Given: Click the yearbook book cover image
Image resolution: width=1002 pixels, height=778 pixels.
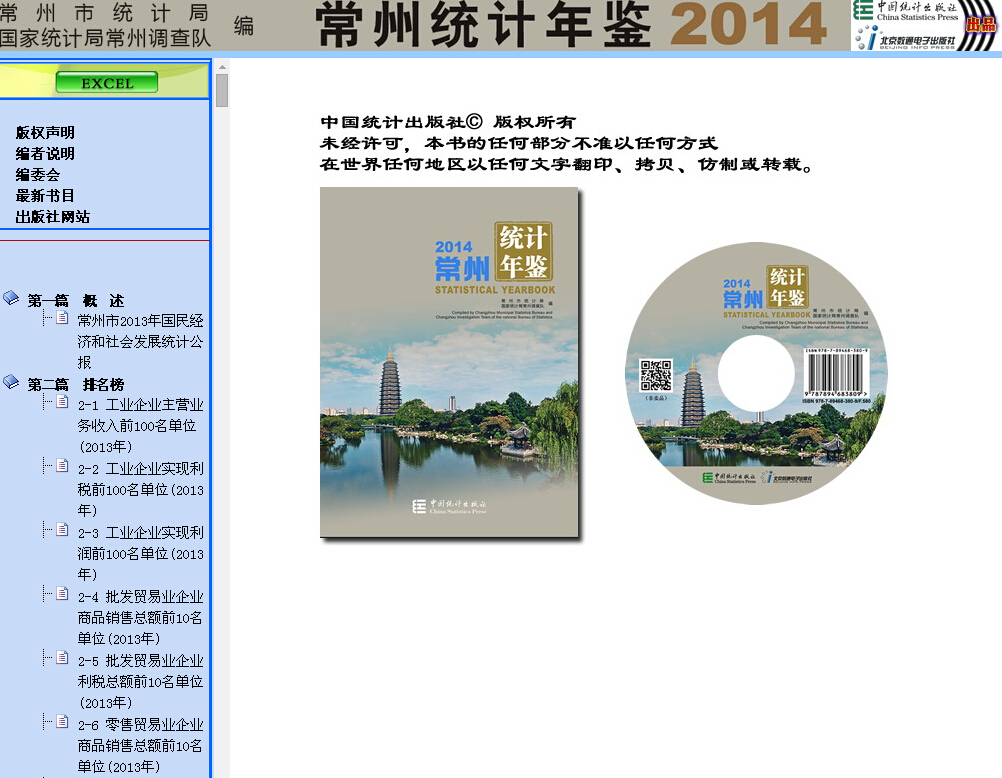Looking at the screenshot, I should pos(449,362).
